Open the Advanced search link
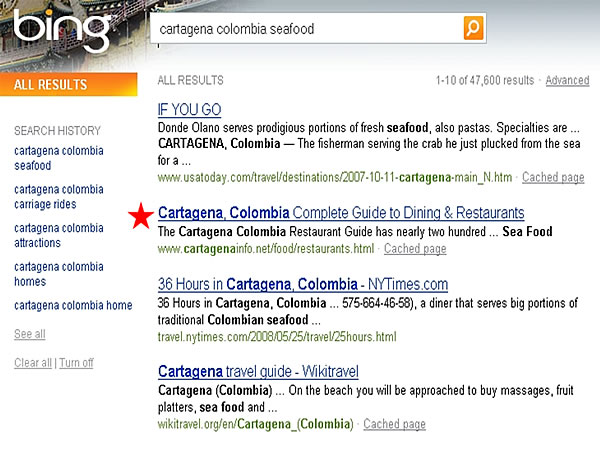This screenshot has width=600, height=450. (x=567, y=81)
